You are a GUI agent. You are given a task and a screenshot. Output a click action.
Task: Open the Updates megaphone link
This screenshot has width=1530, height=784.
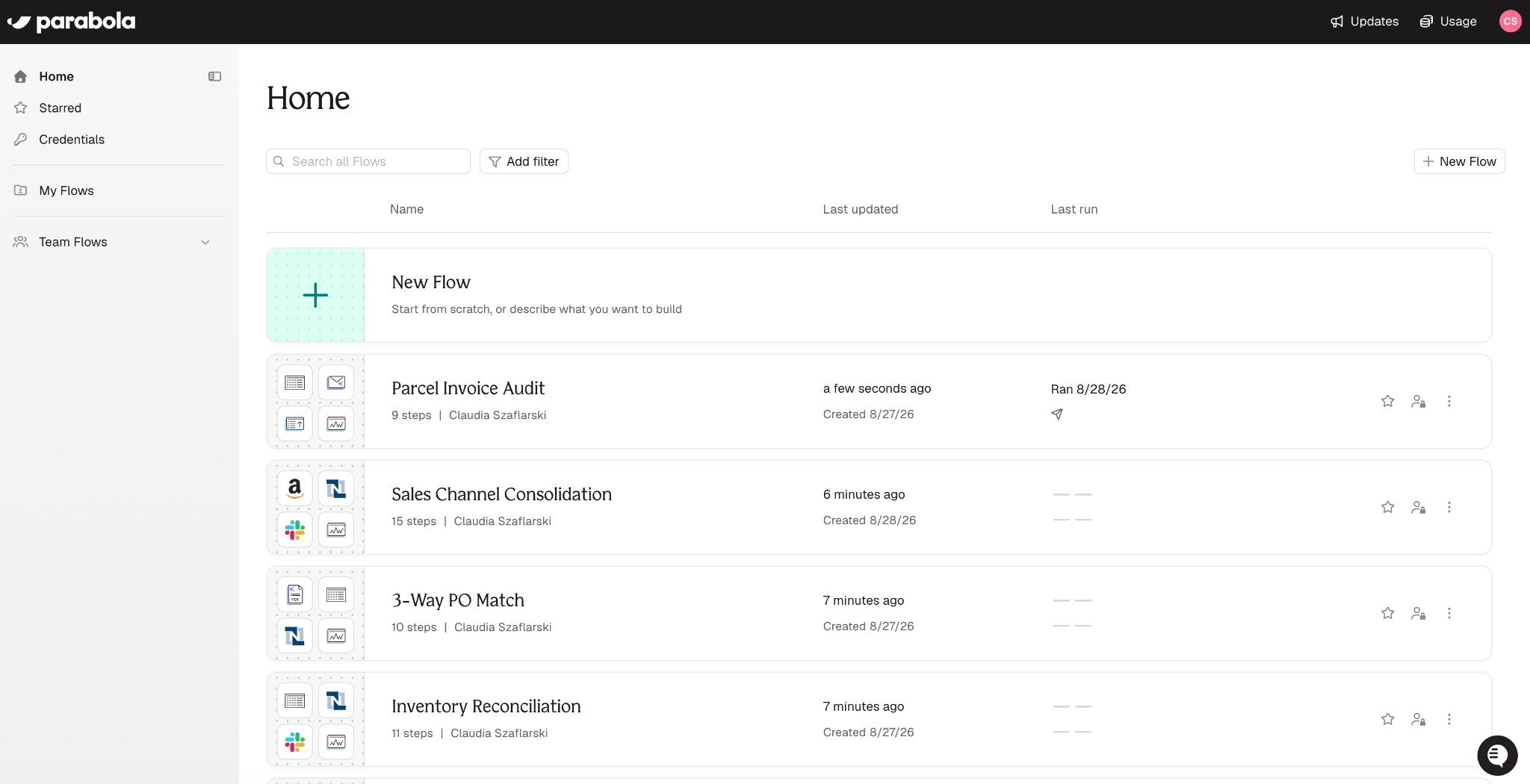pyautogui.click(x=1365, y=22)
